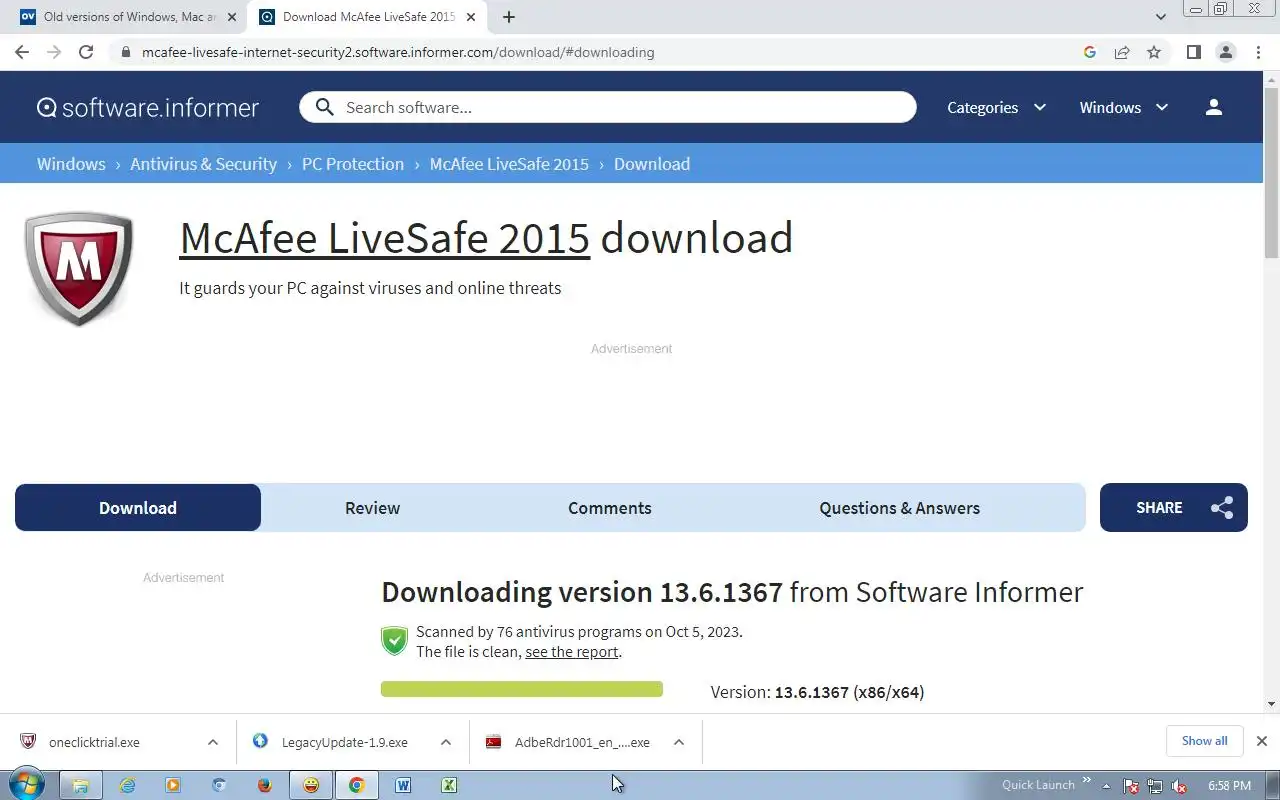Open the Comments tab
Viewport: 1280px width, 800px height.
[610, 508]
